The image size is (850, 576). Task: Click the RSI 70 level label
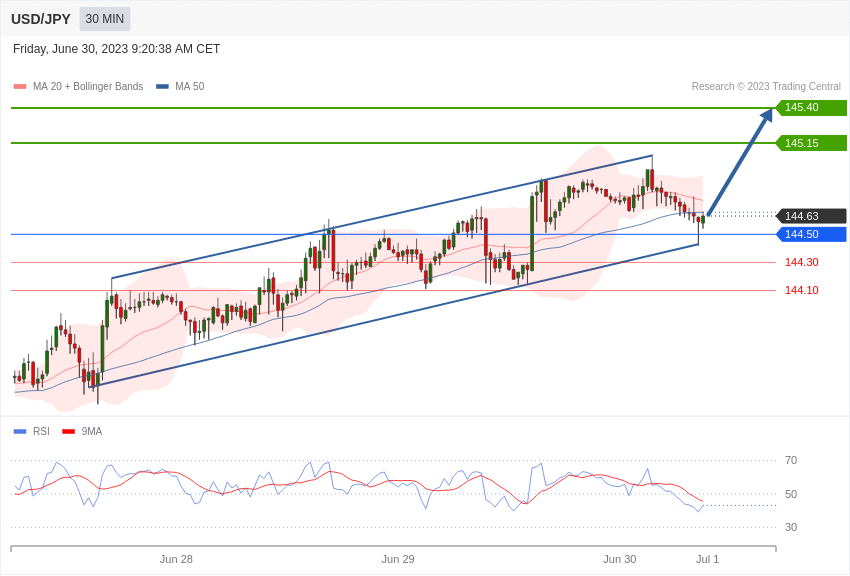tap(791, 461)
